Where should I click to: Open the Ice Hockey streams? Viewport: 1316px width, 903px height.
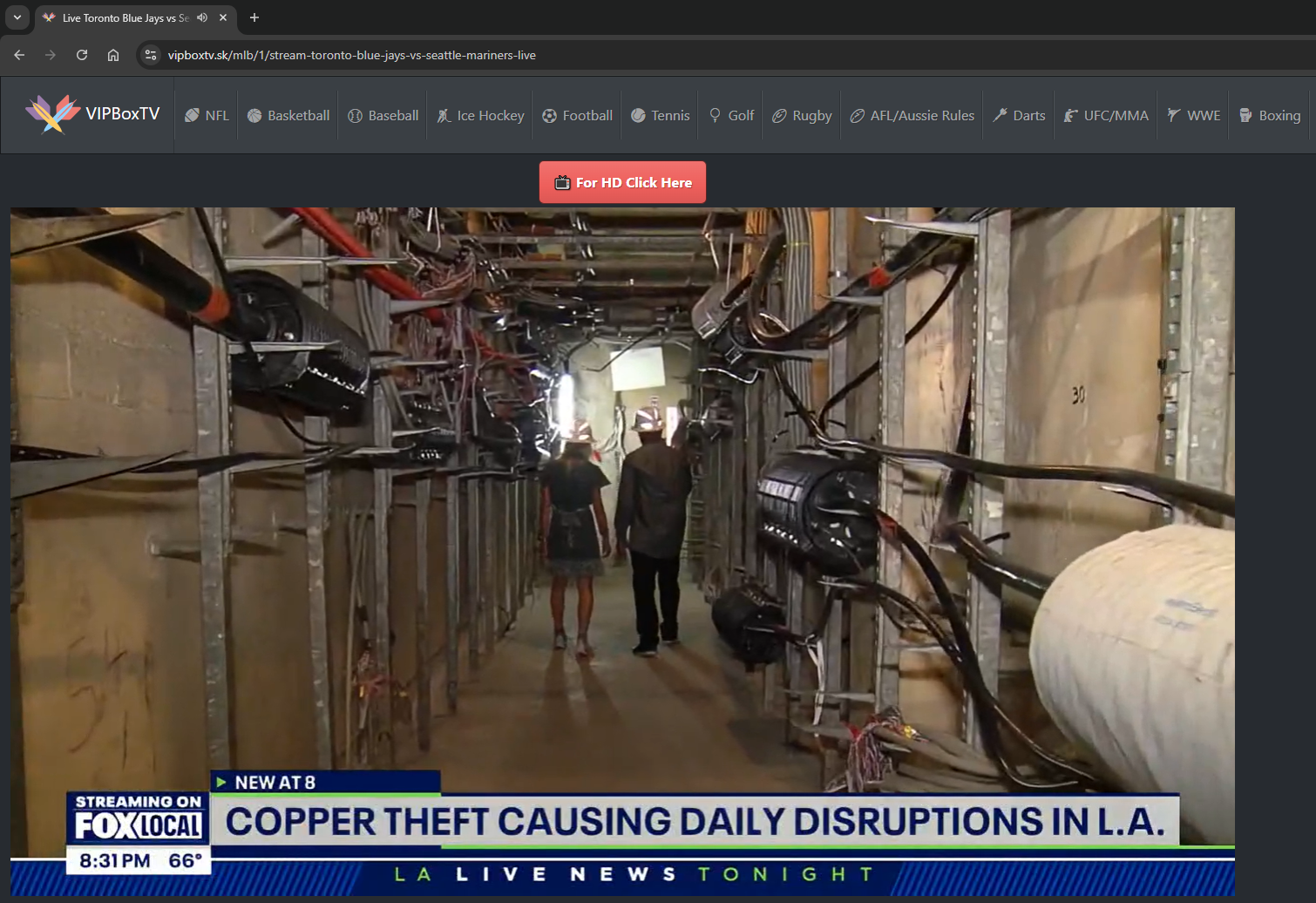480,115
